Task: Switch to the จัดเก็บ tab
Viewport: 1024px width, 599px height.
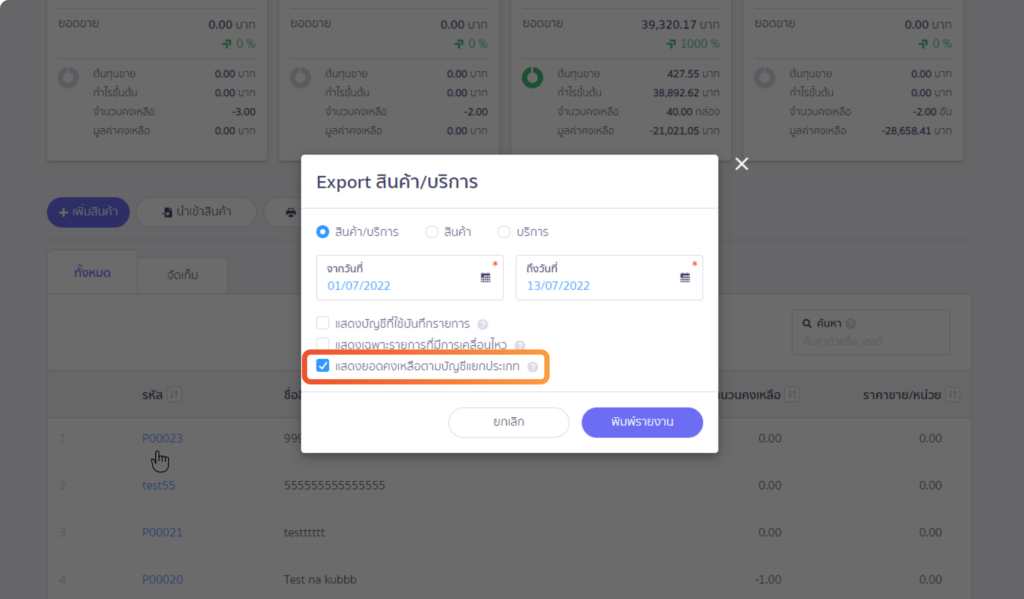Action: (182, 275)
